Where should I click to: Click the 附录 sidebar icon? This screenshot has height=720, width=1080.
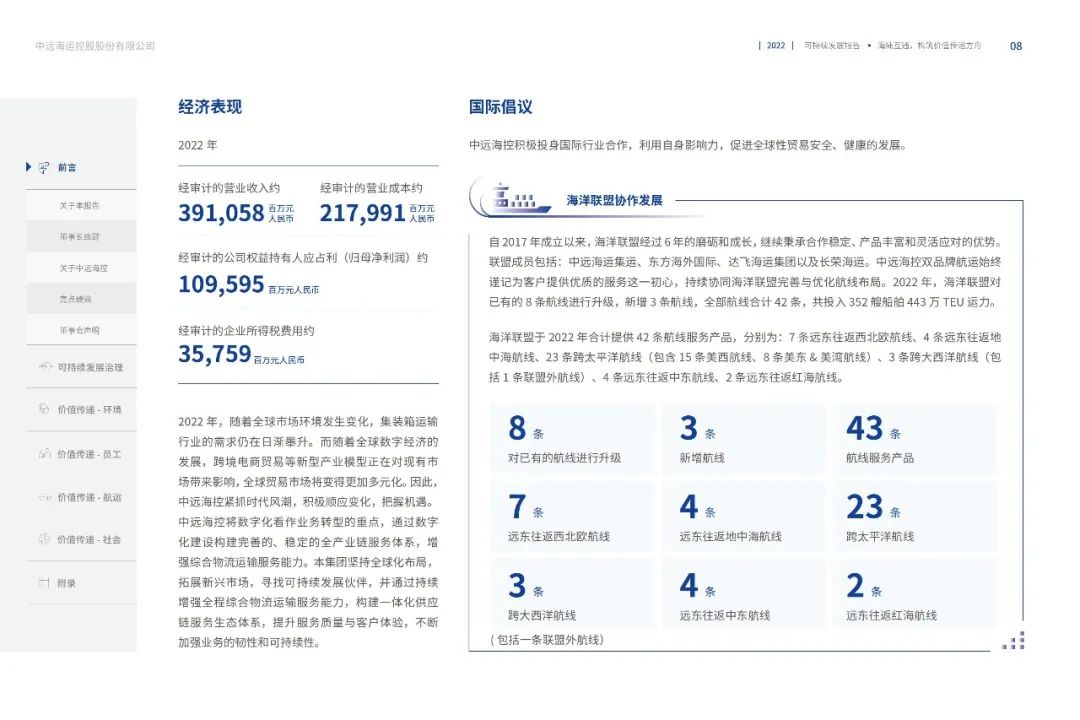[x=44, y=583]
